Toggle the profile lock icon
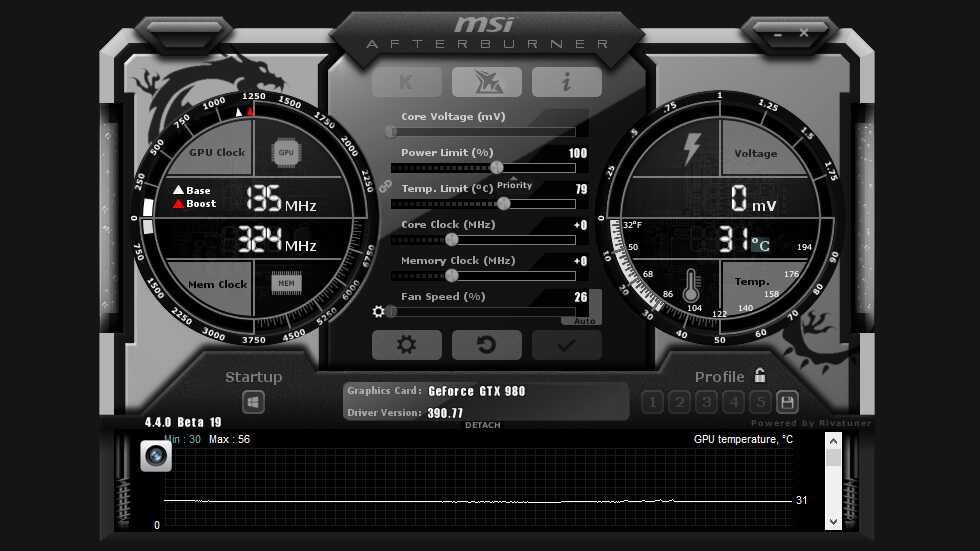Viewport: 980px width, 551px height. point(761,376)
